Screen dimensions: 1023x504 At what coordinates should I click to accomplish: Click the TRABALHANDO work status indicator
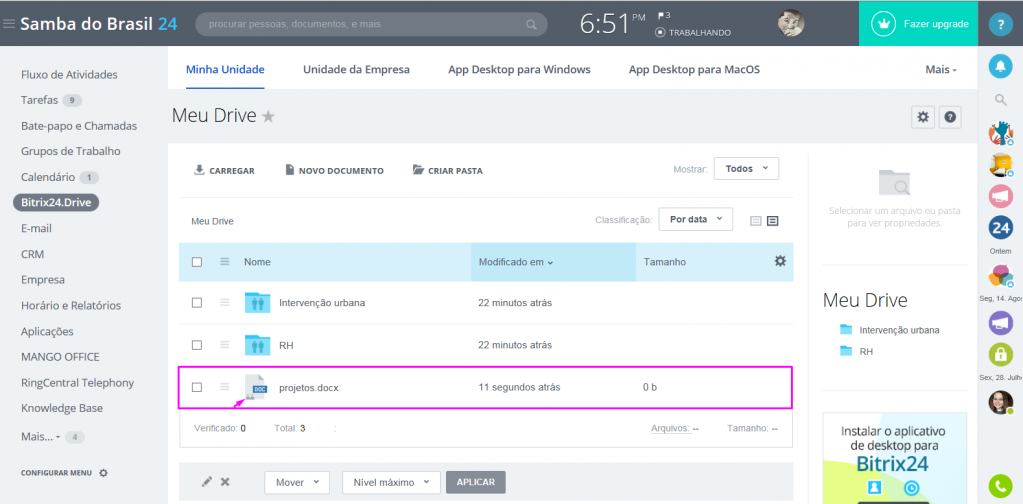tap(693, 33)
